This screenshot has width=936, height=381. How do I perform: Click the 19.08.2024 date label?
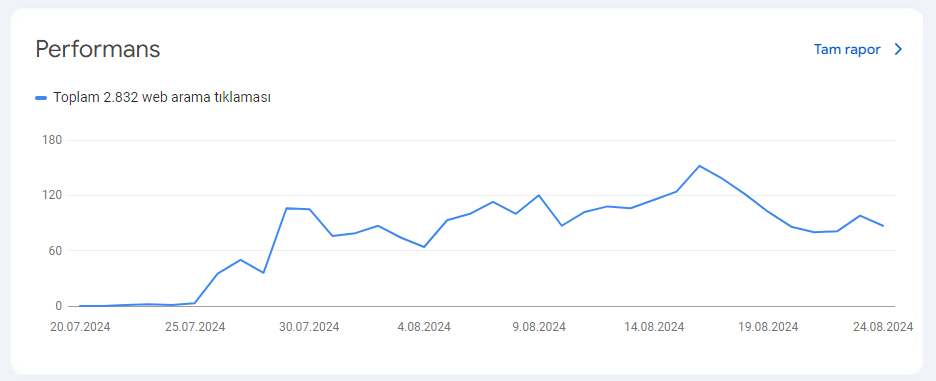pyautogui.click(x=768, y=327)
